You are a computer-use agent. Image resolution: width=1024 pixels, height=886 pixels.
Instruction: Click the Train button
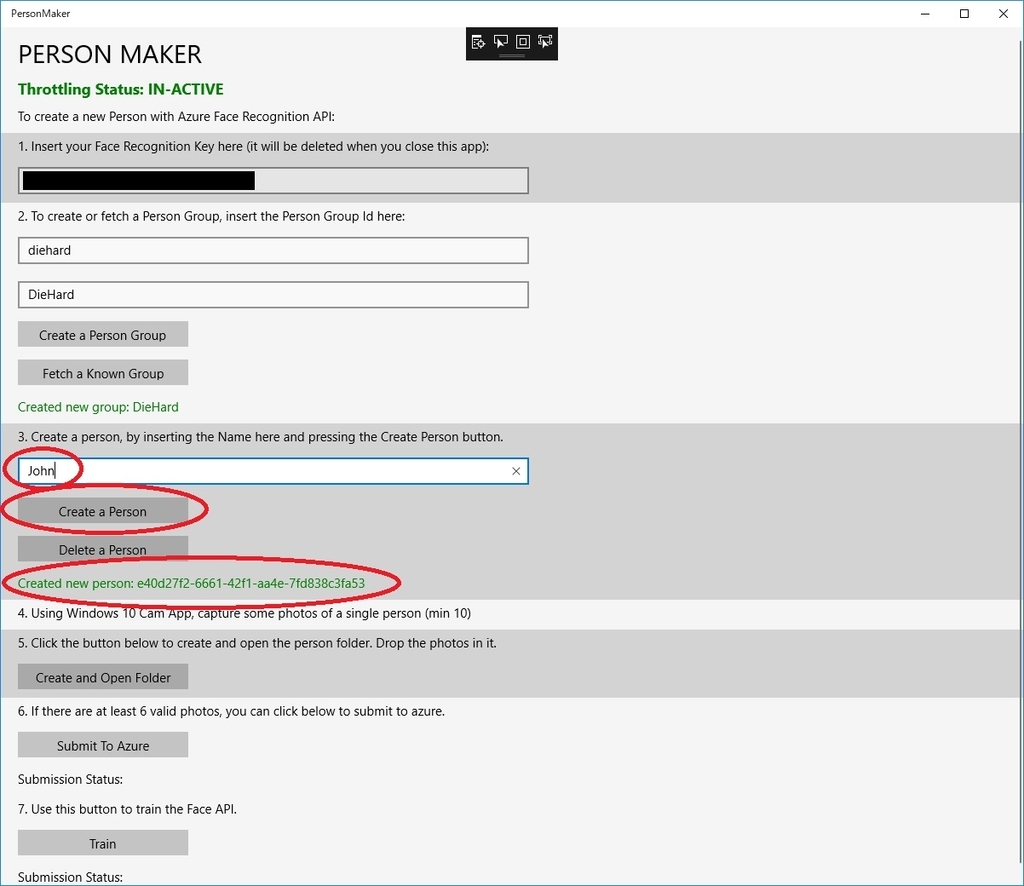coord(103,843)
